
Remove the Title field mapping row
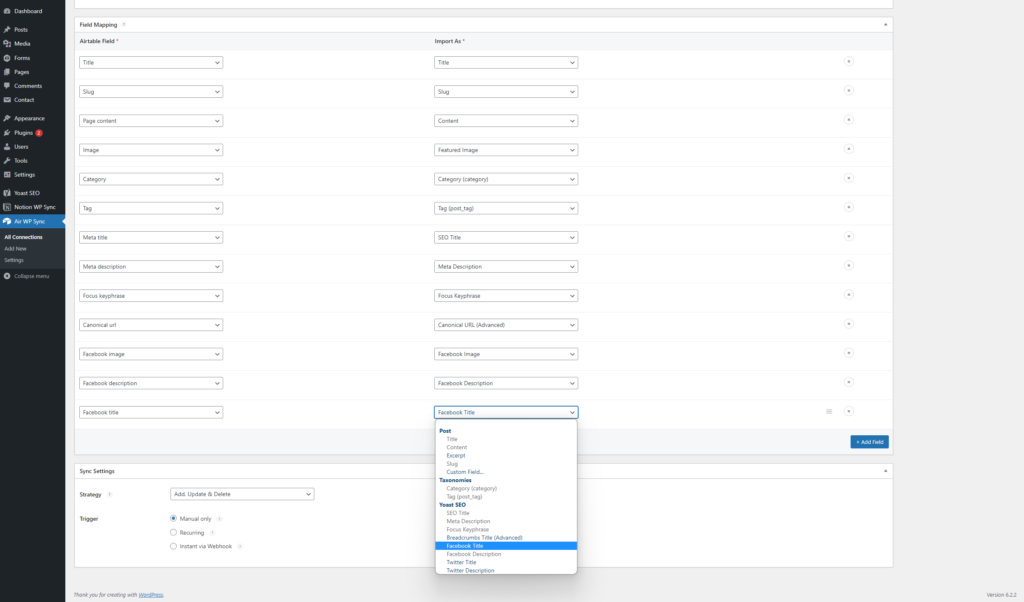point(848,61)
